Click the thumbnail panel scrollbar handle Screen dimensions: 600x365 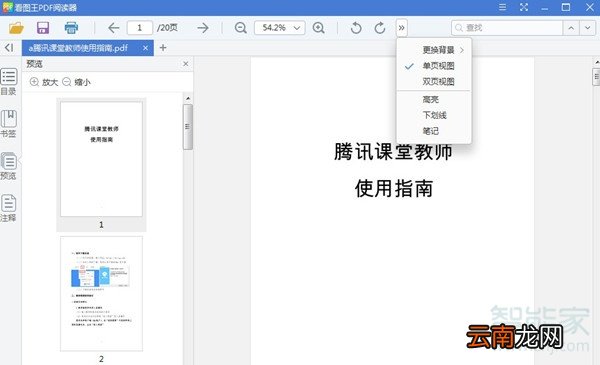[188, 127]
